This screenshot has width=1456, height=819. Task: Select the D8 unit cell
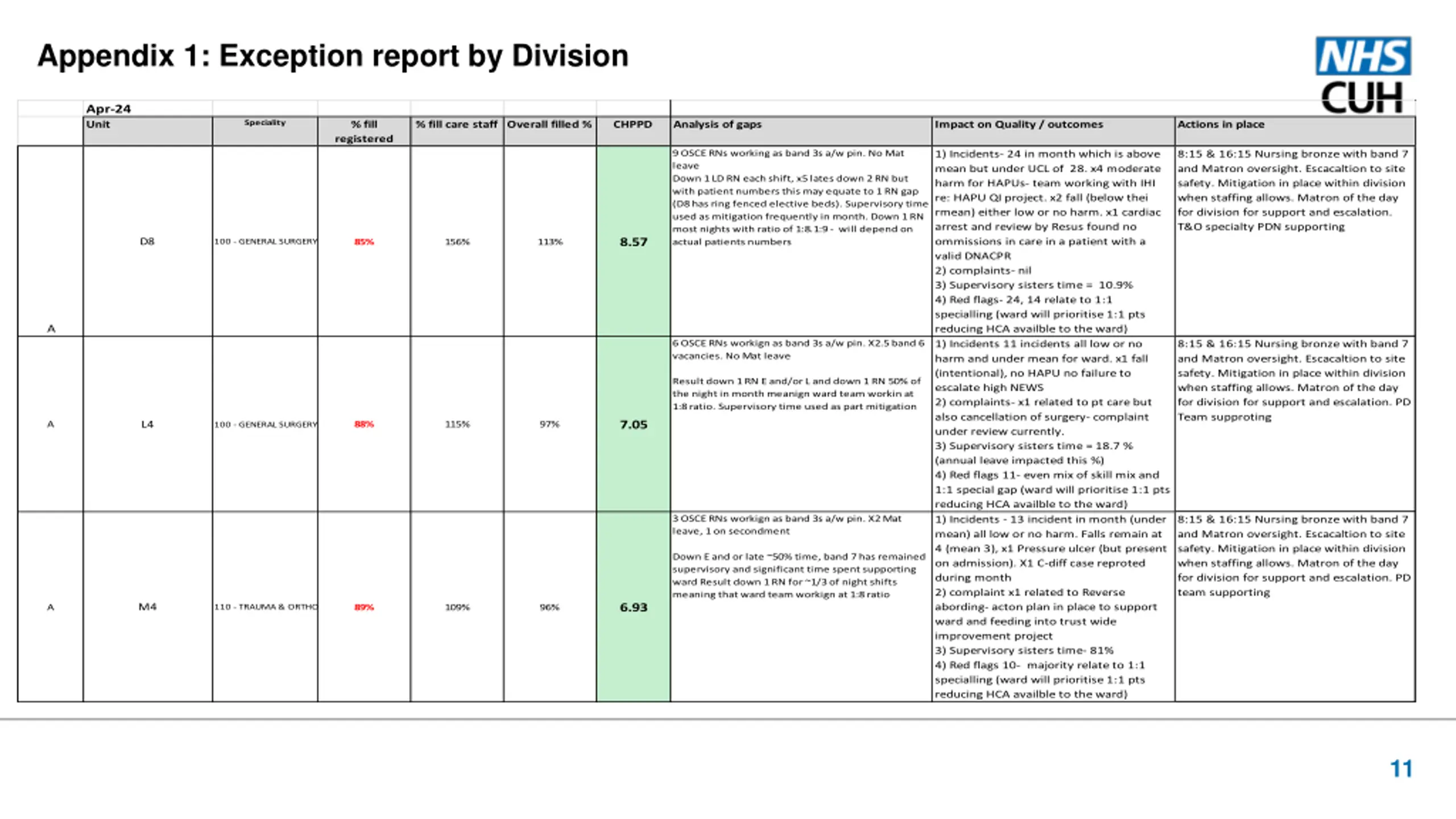tap(147, 241)
